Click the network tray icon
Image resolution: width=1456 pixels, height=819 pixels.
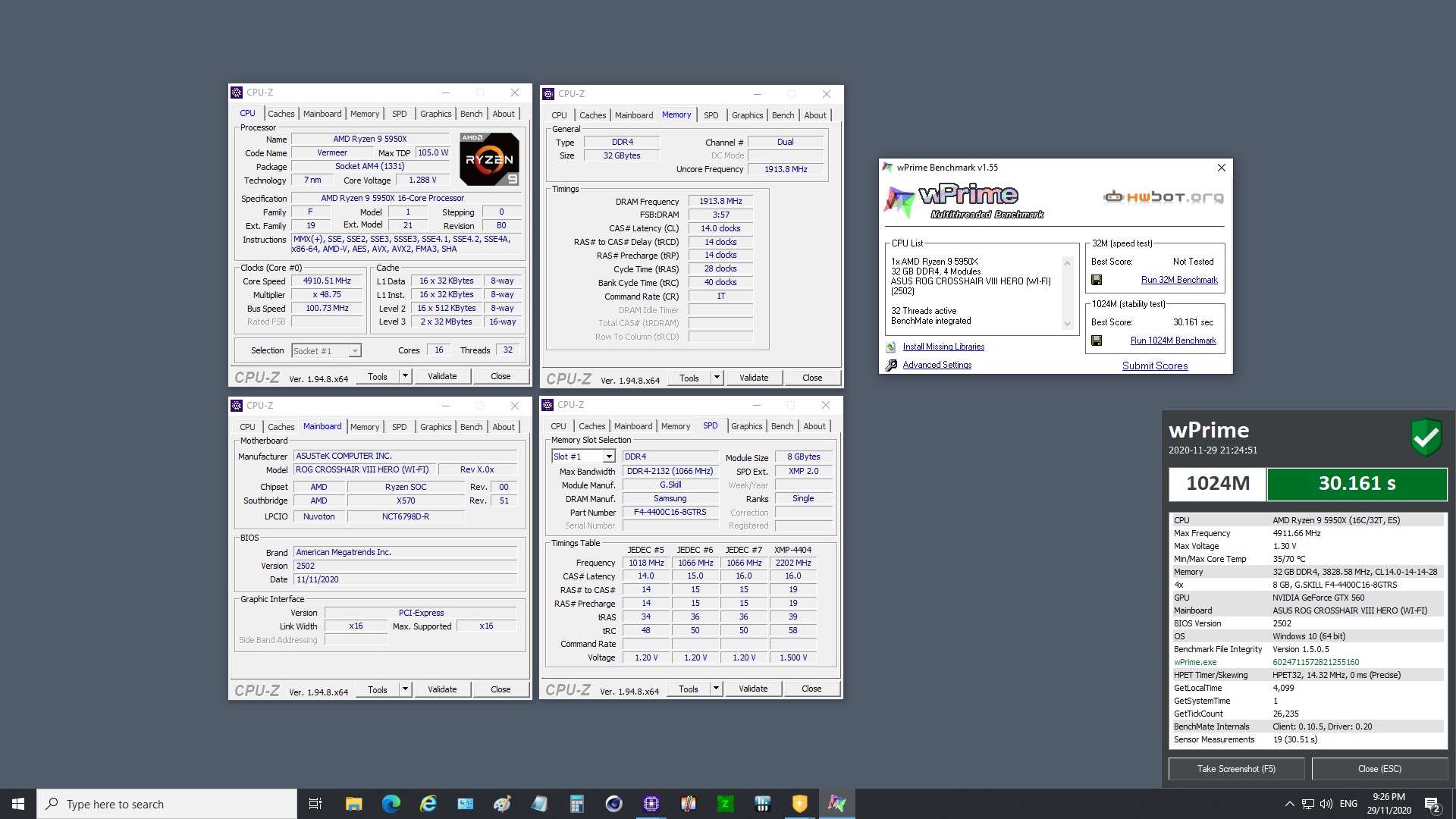(1308, 804)
